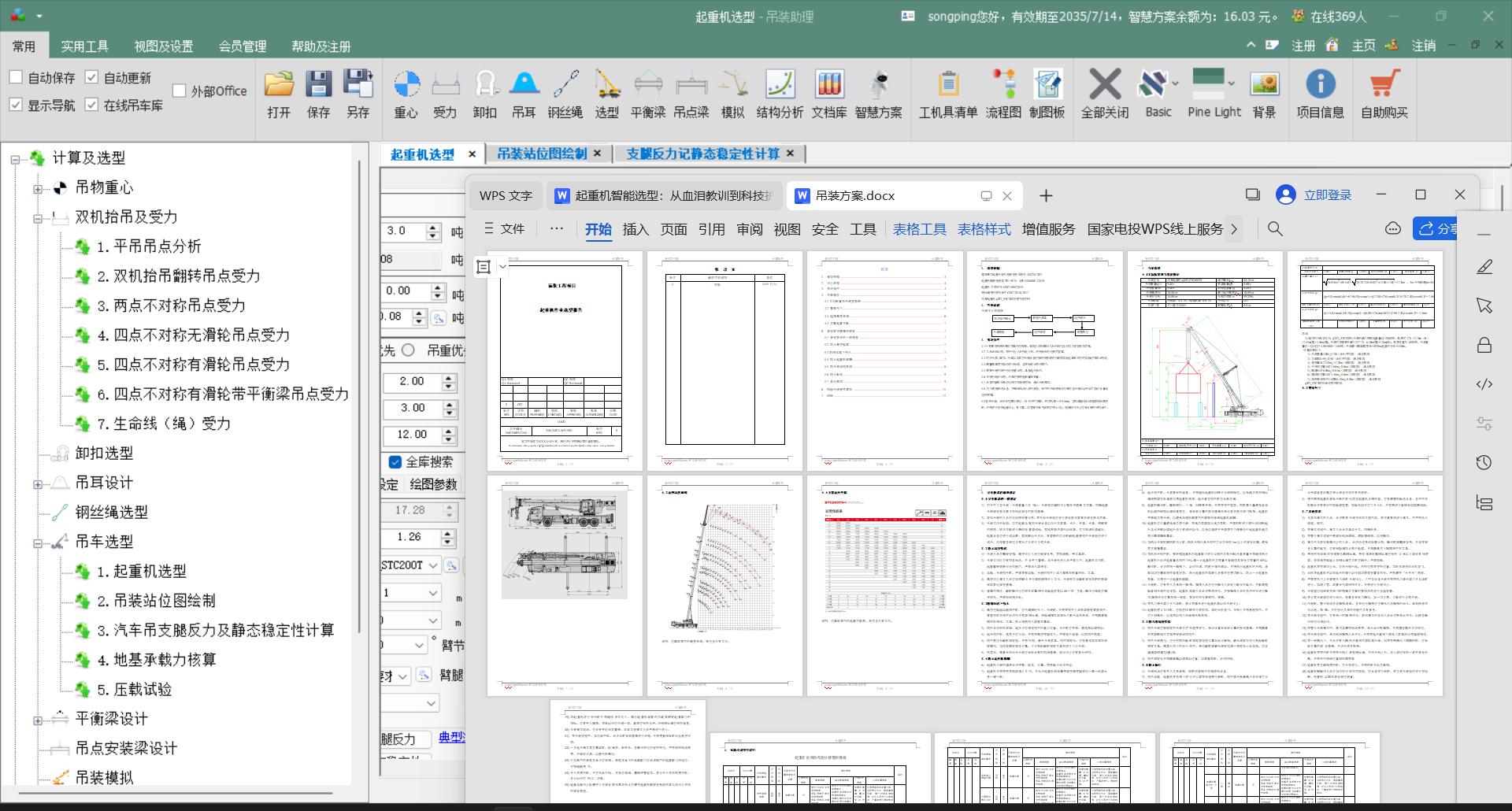Switch to 实用工具 menu tab
1512x811 pixels.
click(x=85, y=46)
